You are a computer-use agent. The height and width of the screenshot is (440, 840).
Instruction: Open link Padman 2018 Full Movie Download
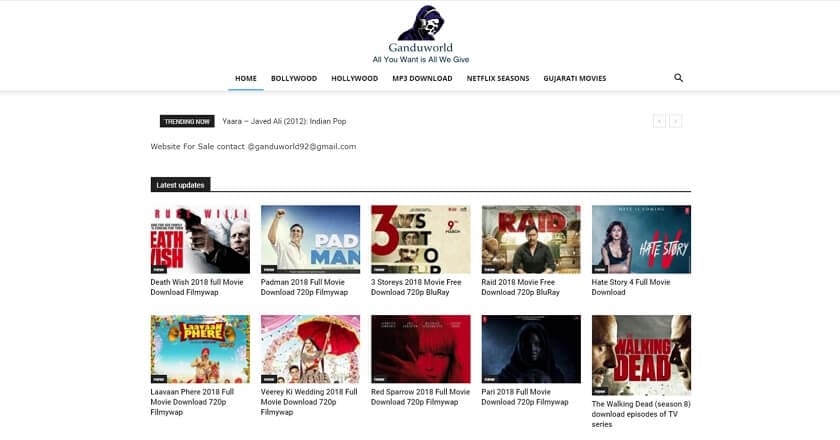(304, 287)
